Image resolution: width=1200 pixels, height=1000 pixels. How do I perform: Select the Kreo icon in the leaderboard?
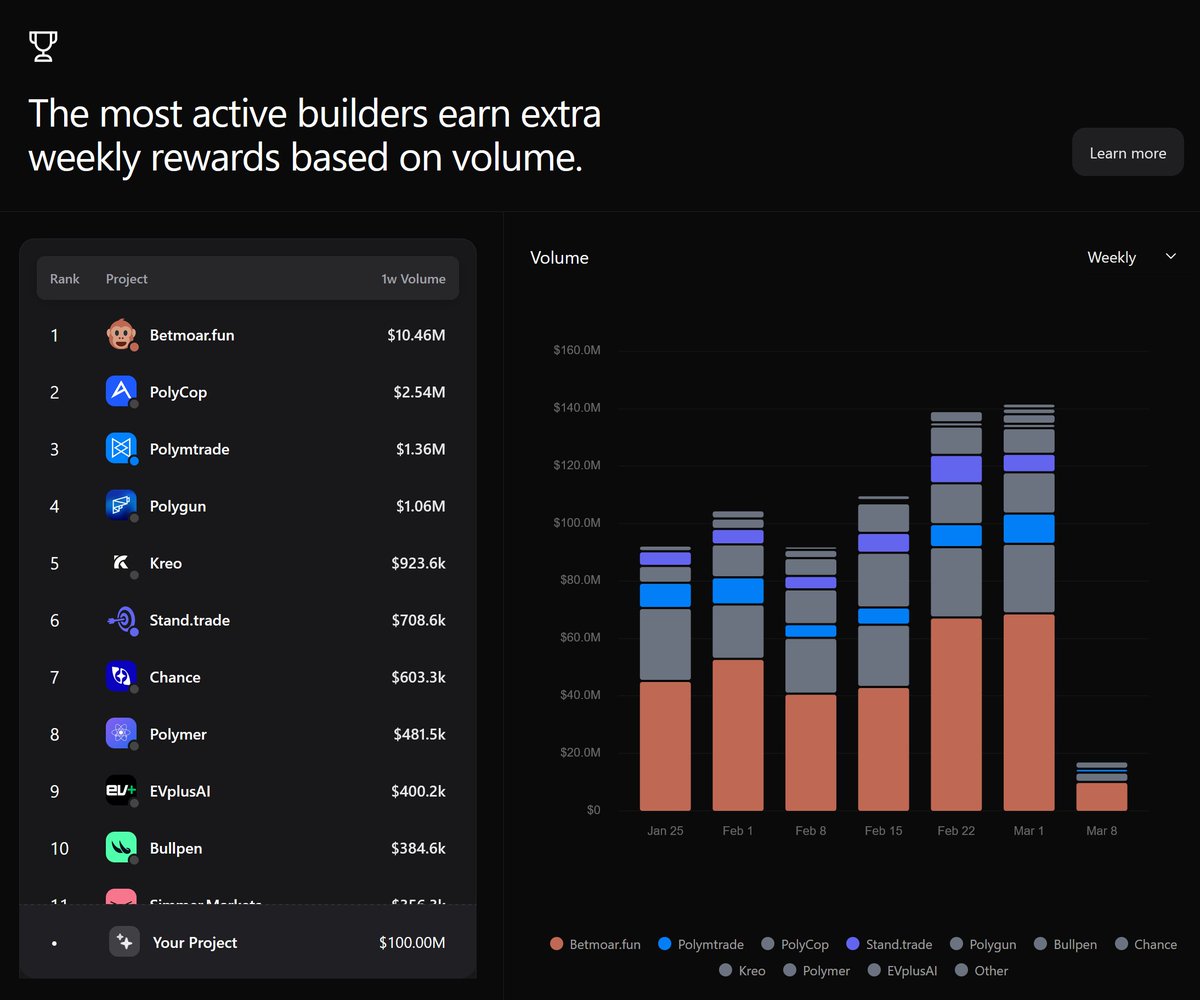click(121, 562)
